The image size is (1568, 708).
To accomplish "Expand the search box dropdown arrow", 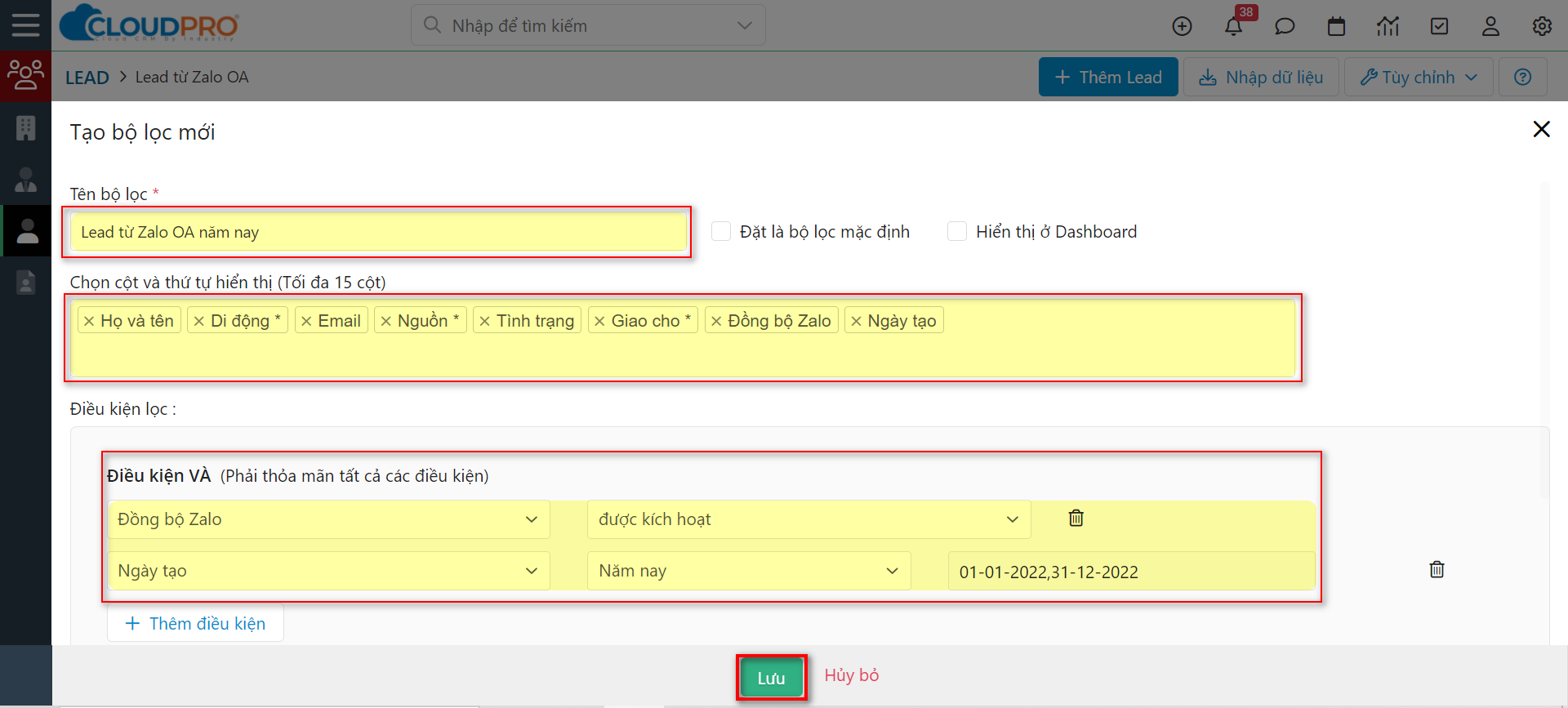I will point(744,25).
